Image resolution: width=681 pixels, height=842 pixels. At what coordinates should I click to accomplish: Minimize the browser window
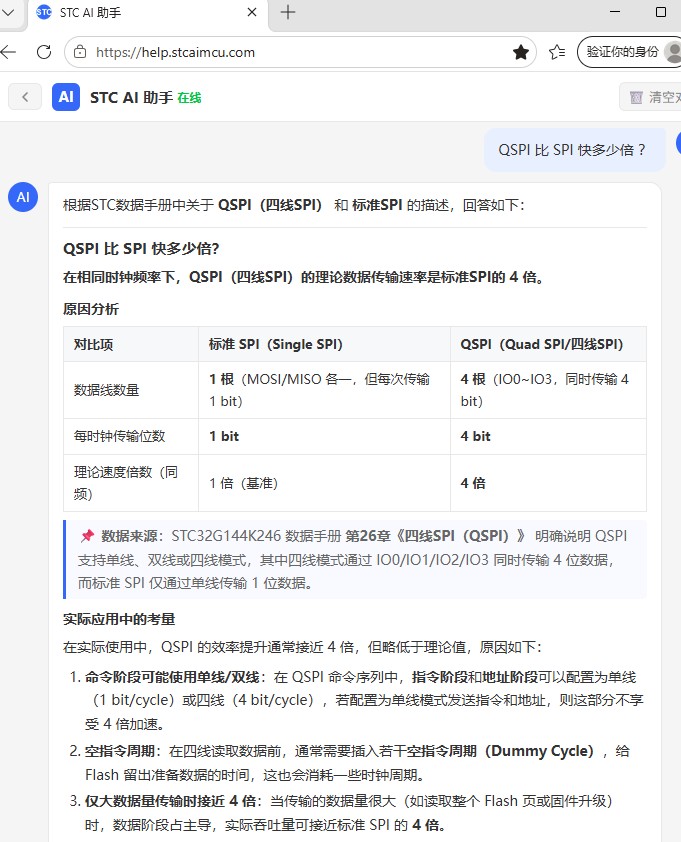(615, 12)
